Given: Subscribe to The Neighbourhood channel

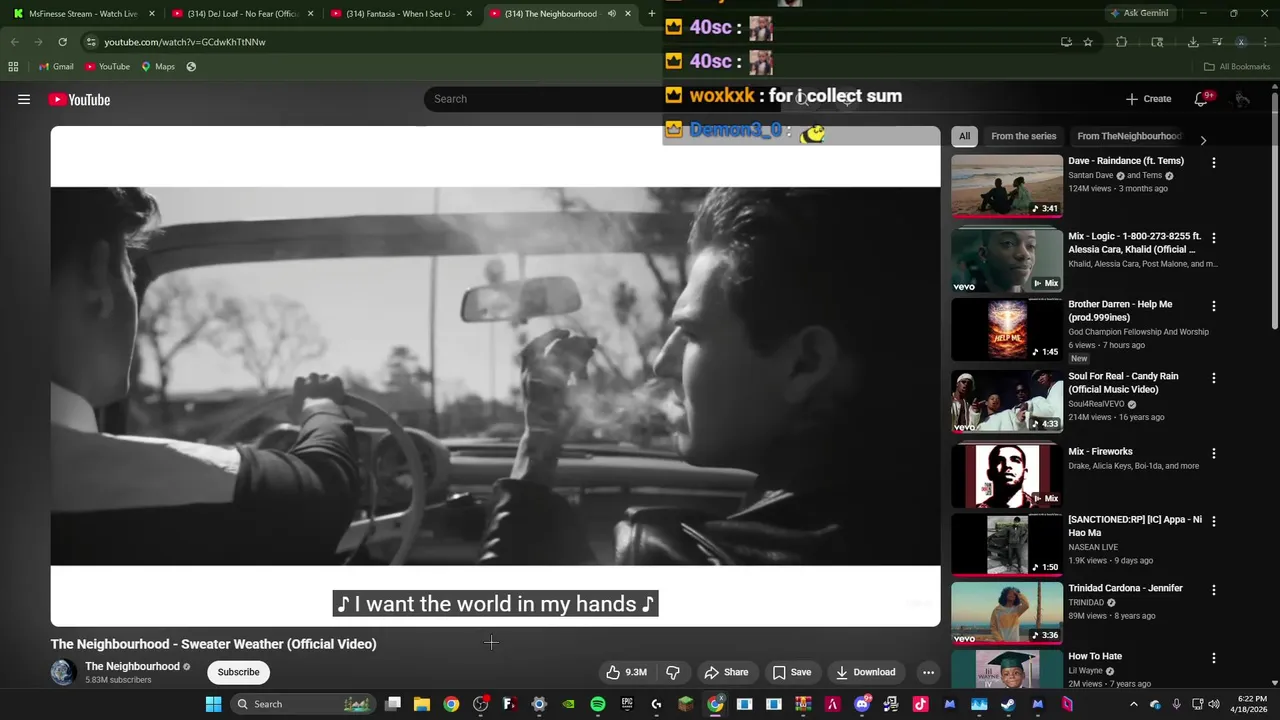Looking at the screenshot, I should tap(238, 672).
